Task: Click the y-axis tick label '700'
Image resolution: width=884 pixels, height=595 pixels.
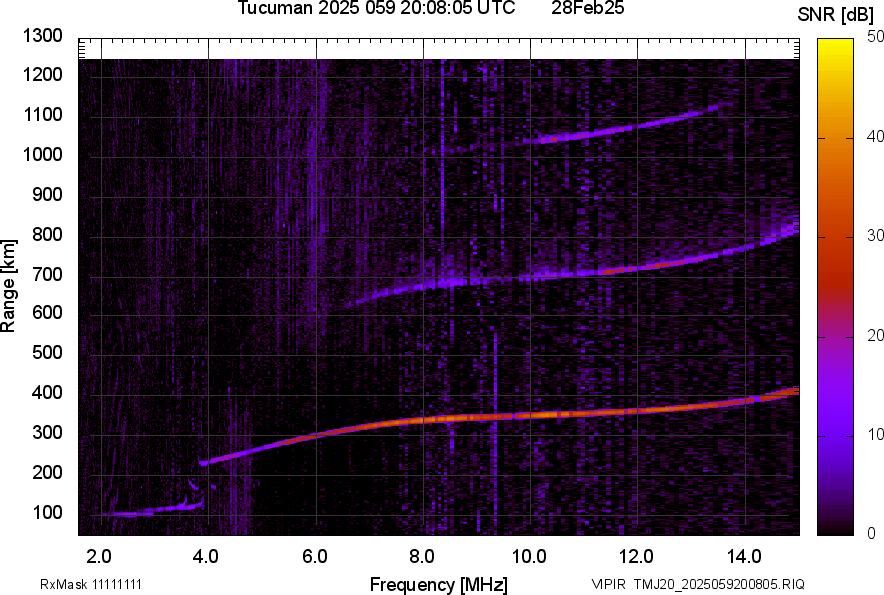Action: click(47, 275)
